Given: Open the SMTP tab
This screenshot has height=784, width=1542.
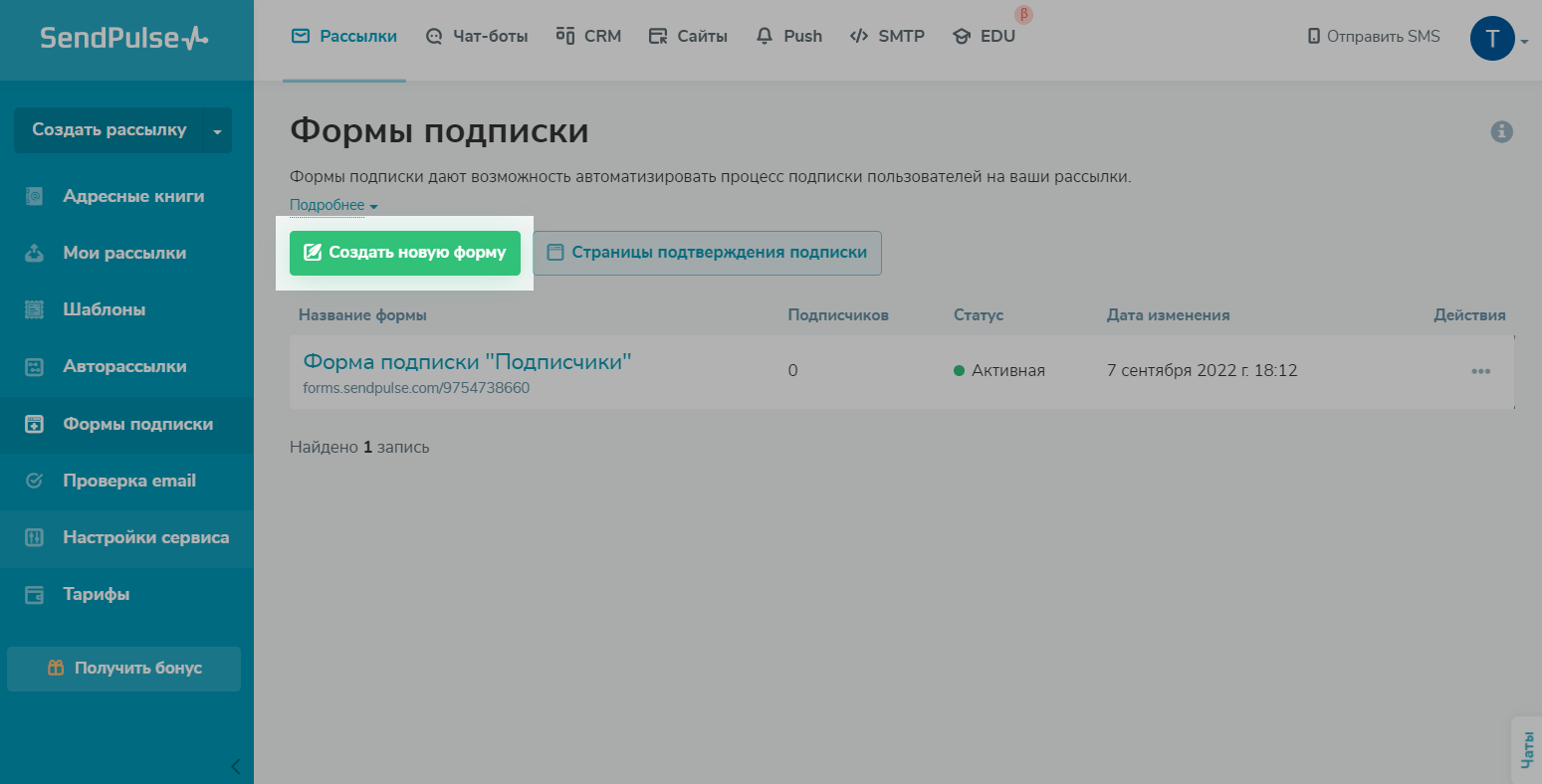Looking at the screenshot, I should pos(887,37).
